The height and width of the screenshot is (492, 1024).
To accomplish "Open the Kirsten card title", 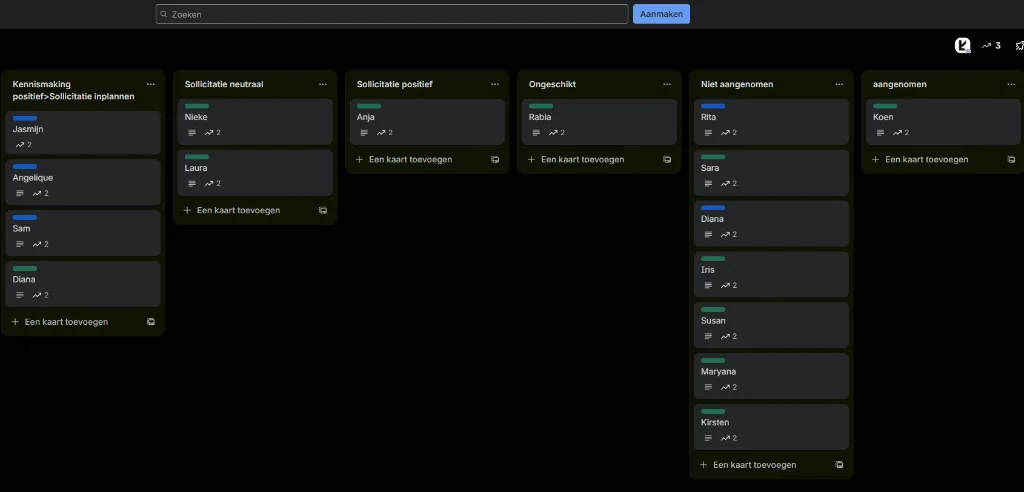I will [715, 423].
